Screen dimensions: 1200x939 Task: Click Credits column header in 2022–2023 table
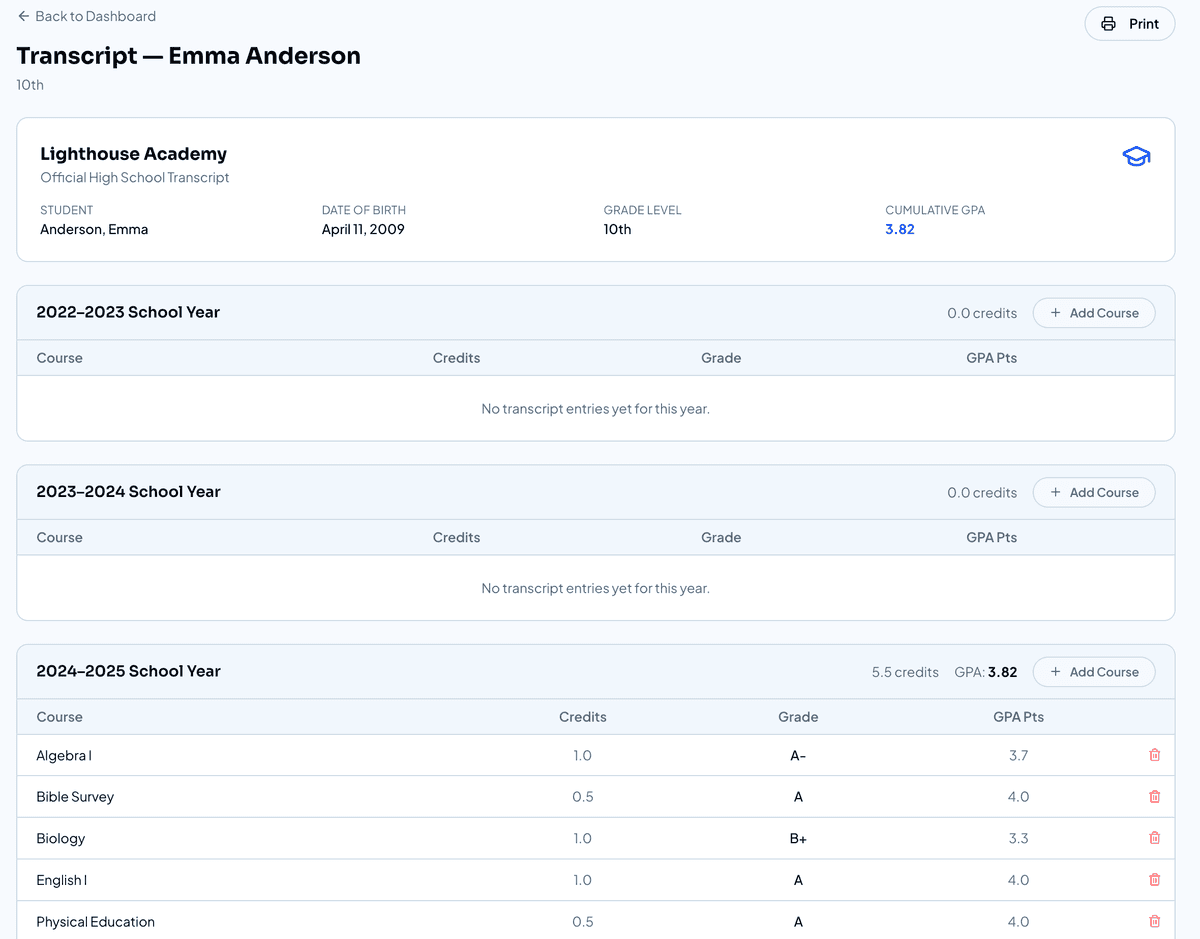tap(456, 358)
